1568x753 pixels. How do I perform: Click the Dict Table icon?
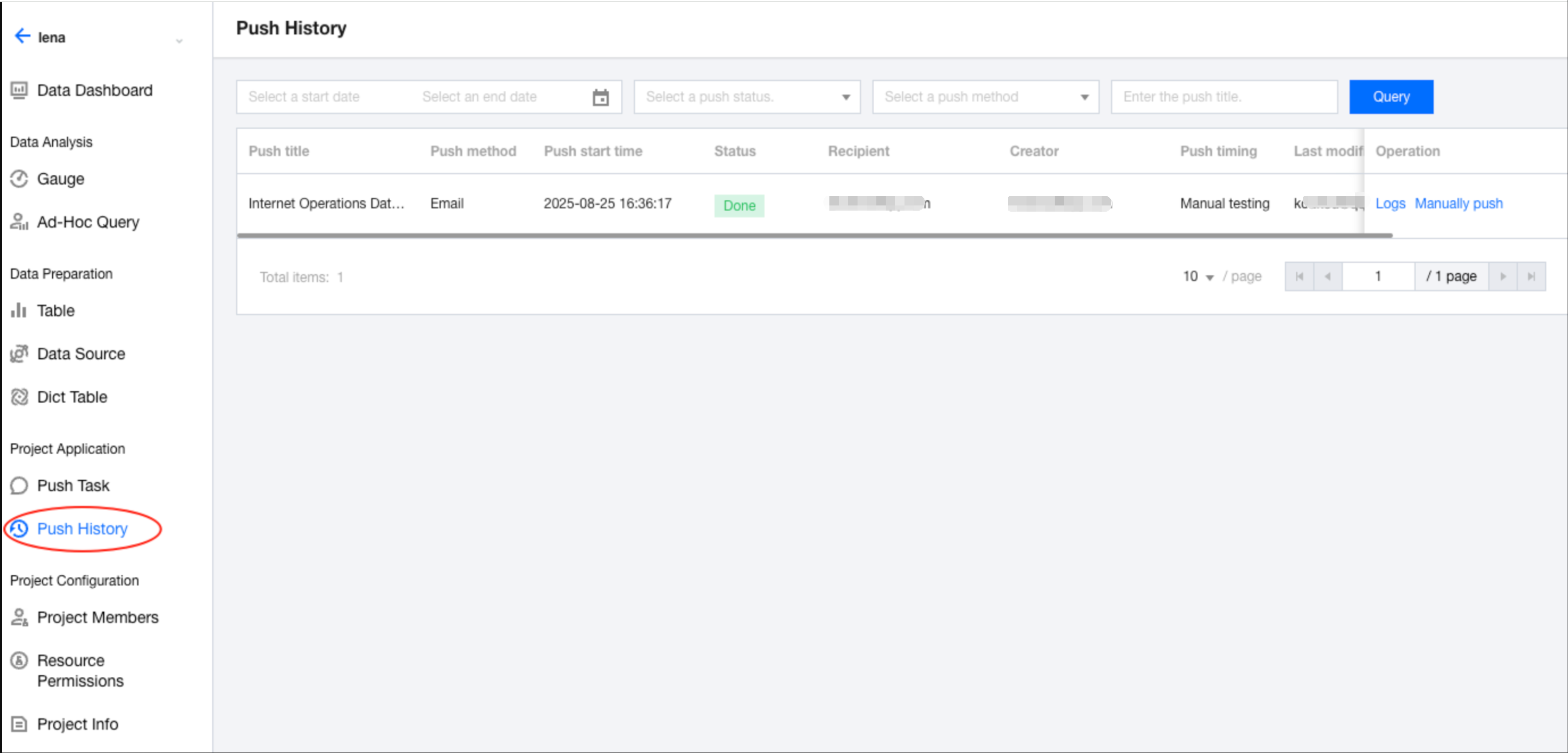(x=19, y=397)
